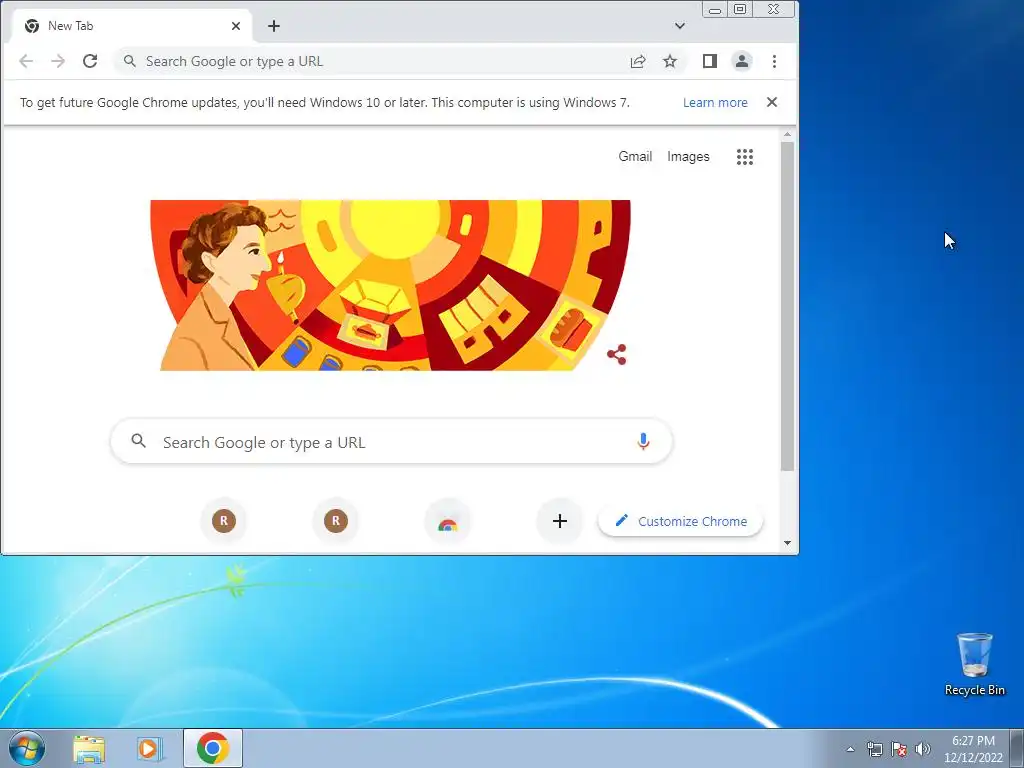Open the second R shortcut tile

[x=336, y=520]
